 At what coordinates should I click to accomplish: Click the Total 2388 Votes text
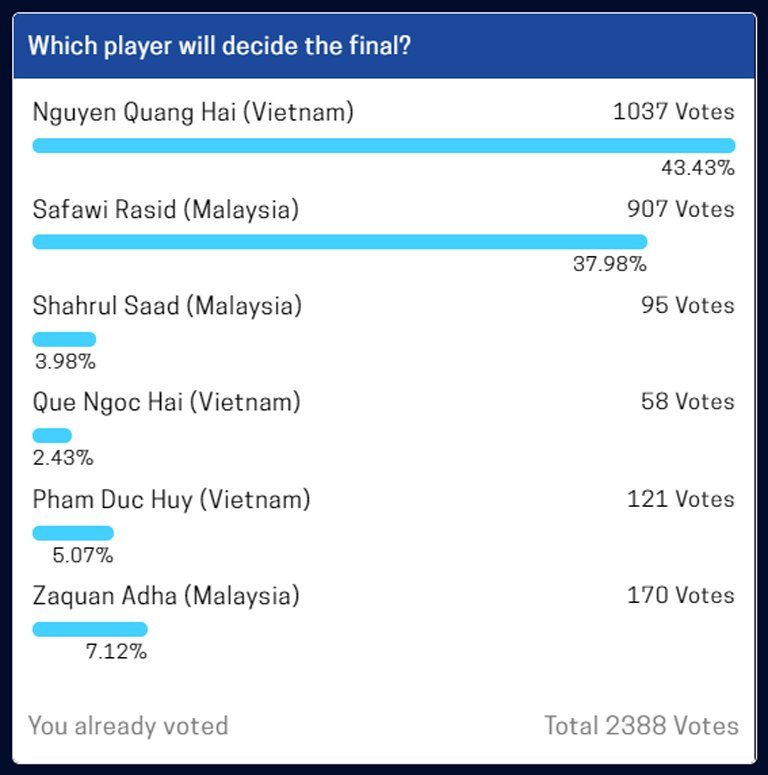[641, 725]
